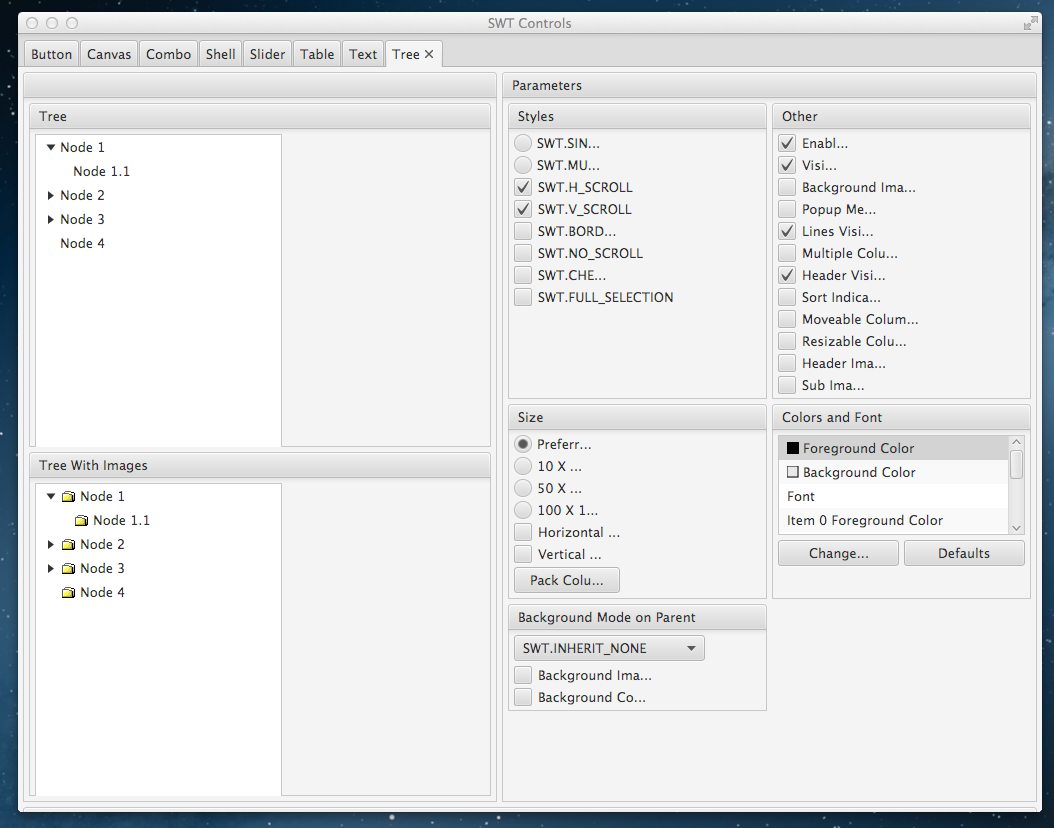This screenshot has width=1054, height=828.
Task: Select the 10 X size radio button
Action: [x=523, y=466]
